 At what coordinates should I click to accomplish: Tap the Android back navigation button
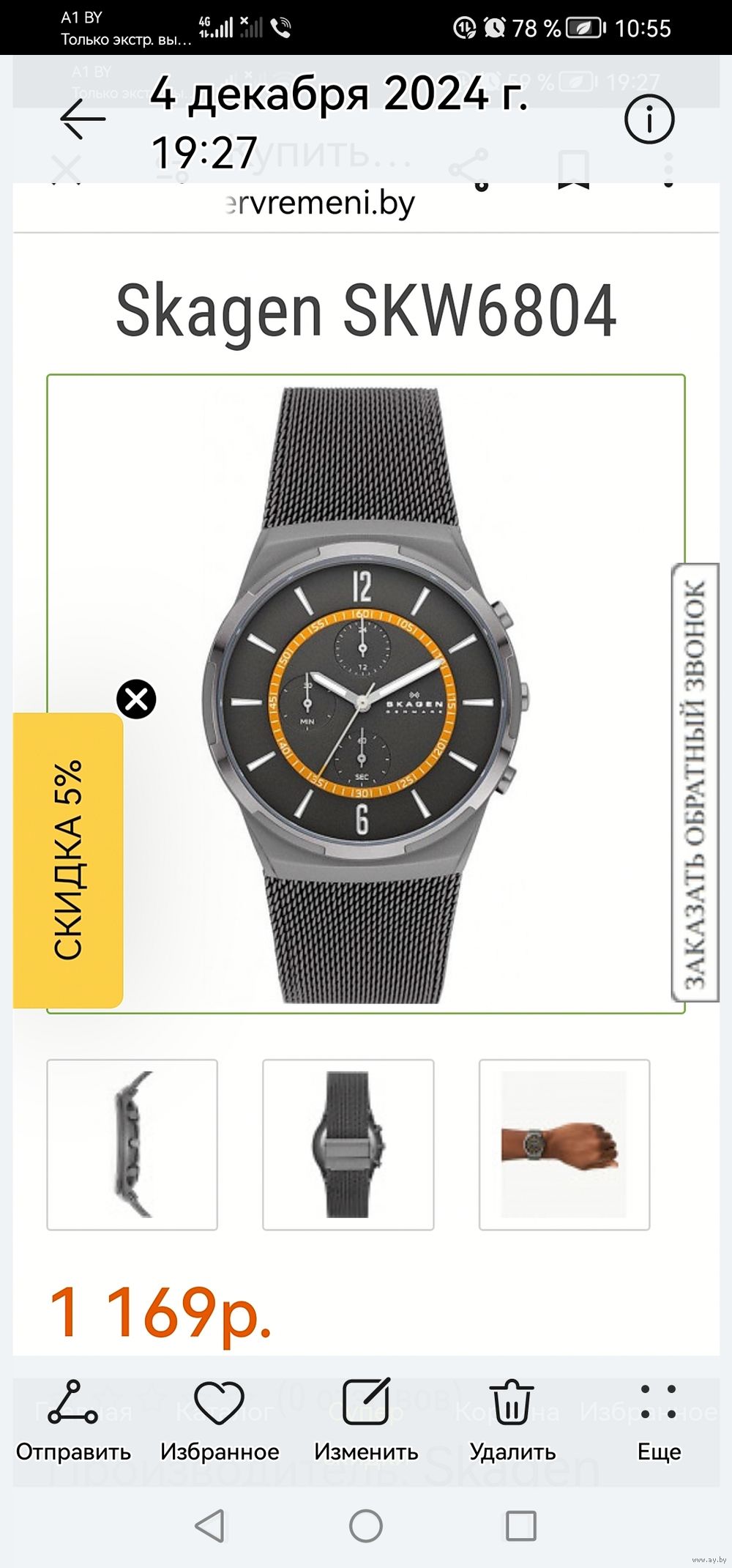pyautogui.click(x=211, y=1526)
